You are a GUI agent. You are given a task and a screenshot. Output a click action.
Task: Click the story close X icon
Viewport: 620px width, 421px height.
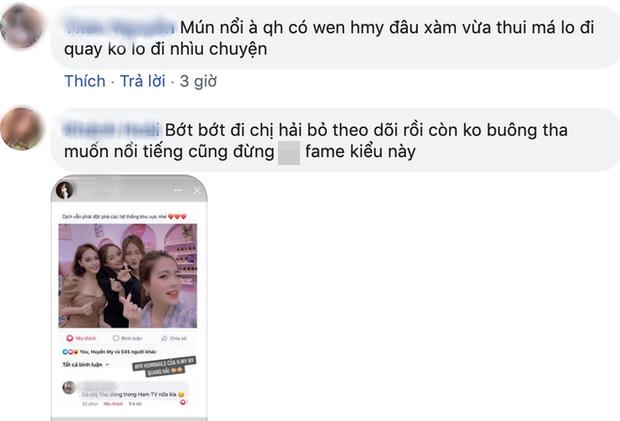point(197,191)
